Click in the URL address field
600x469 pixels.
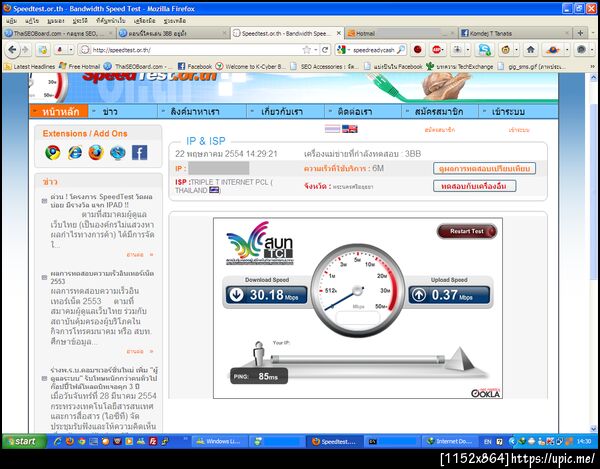tap(195, 50)
